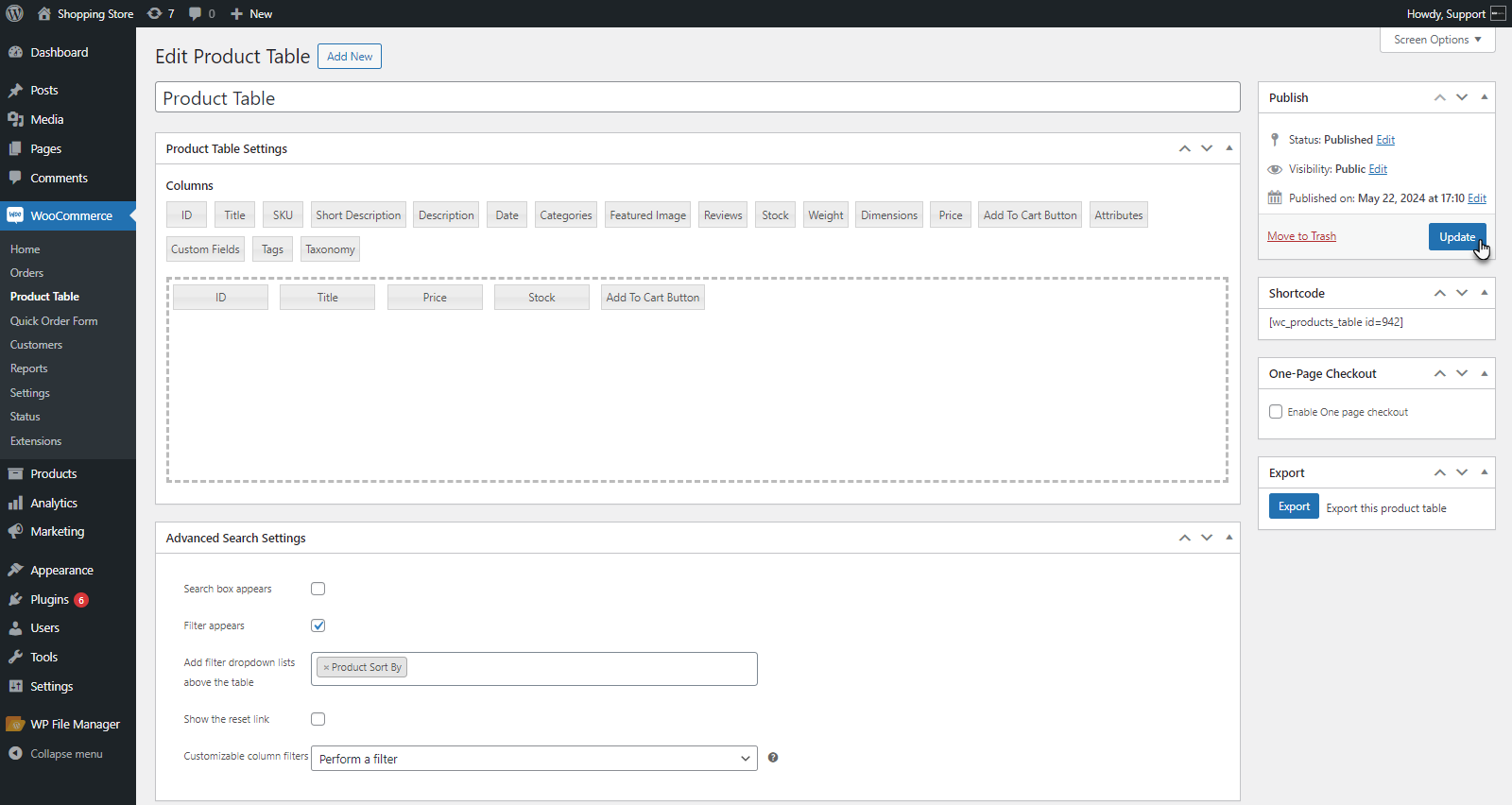This screenshot has height=805, width=1512.
Task: Click Edit link next to Published date
Action: [1477, 198]
